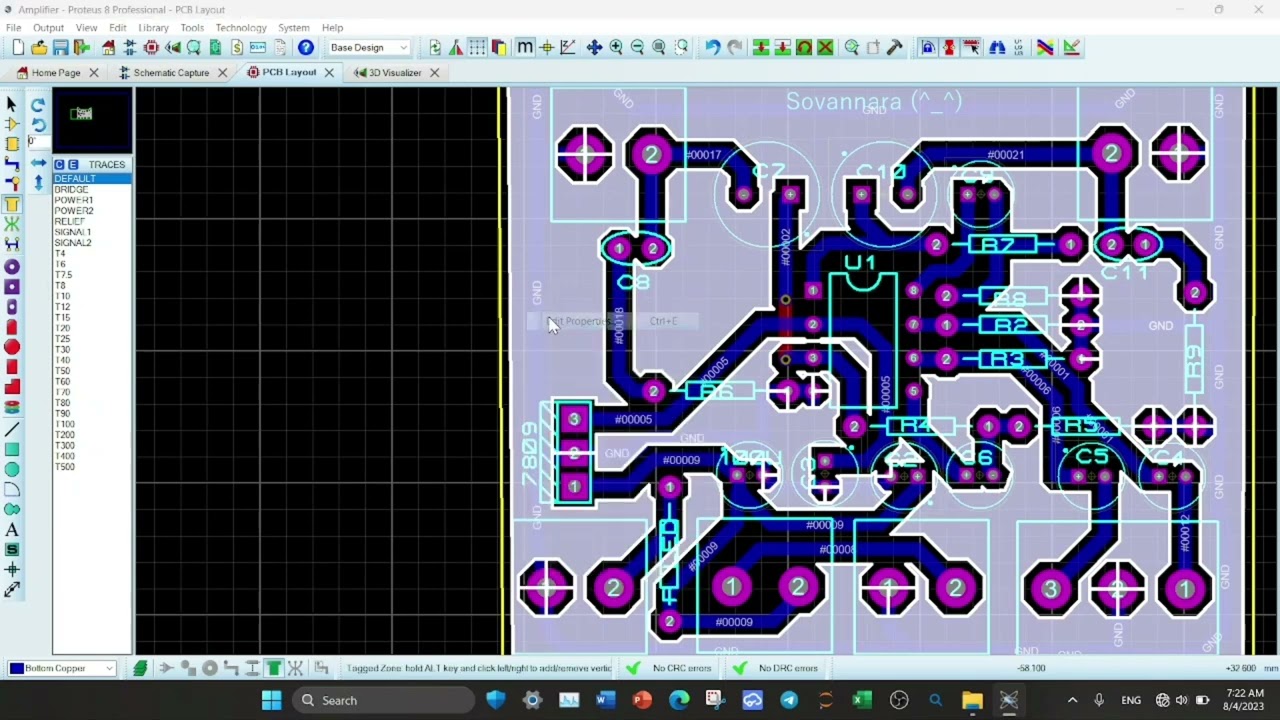The width and height of the screenshot is (1280, 720).
Task: Select the POWER1 trace style
Action: click(x=74, y=200)
